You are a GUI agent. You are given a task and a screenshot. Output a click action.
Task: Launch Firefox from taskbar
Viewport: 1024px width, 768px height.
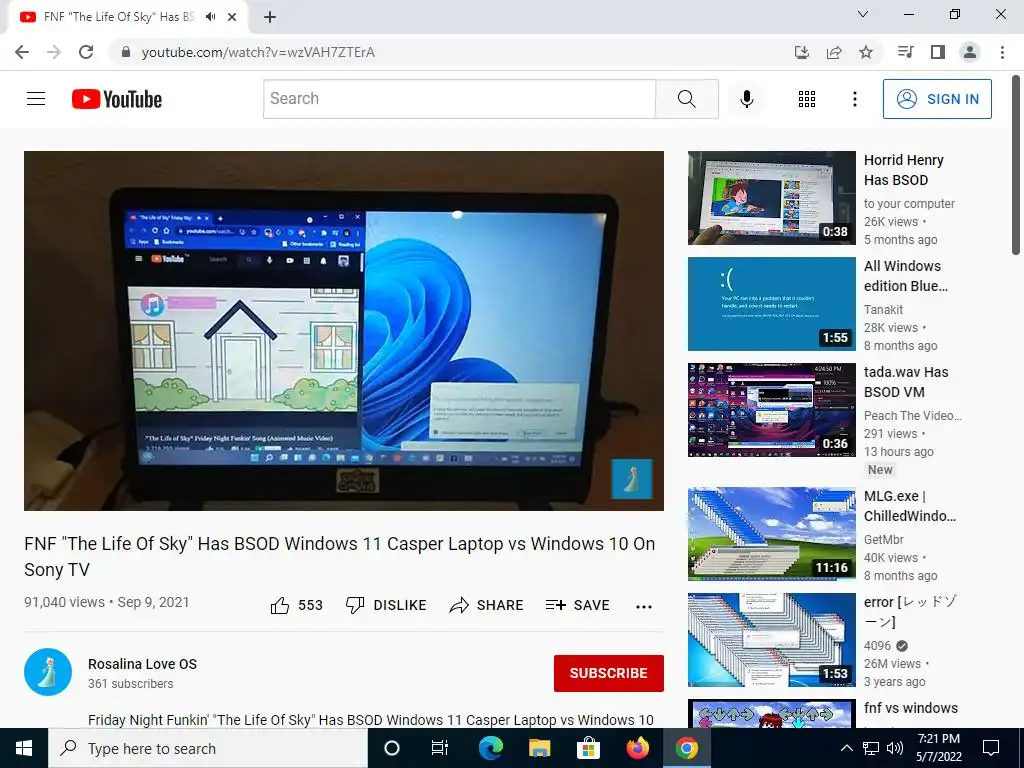(637, 748)
